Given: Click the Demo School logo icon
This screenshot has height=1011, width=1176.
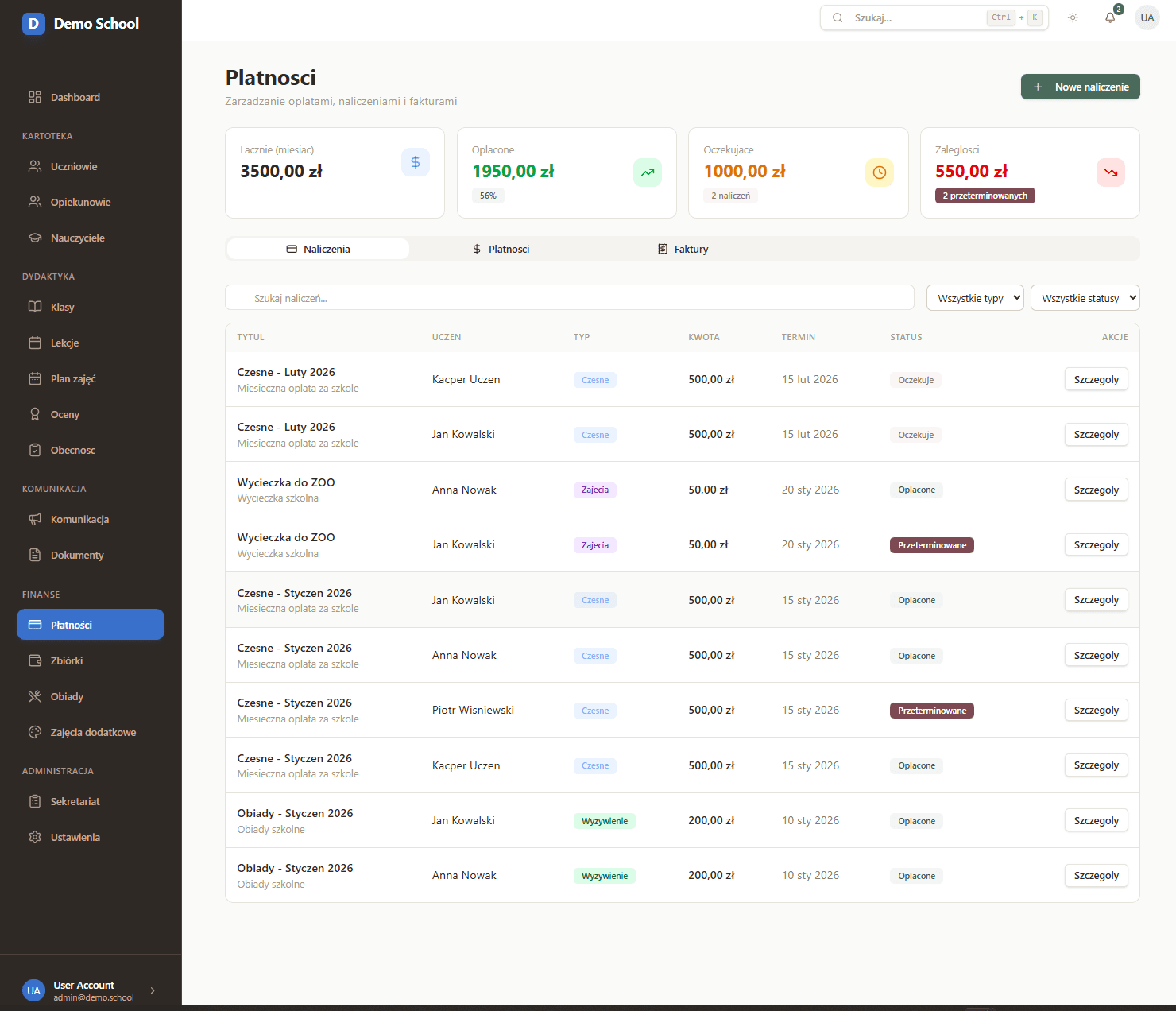Looking at the screenshot, I should coord(33,24).
